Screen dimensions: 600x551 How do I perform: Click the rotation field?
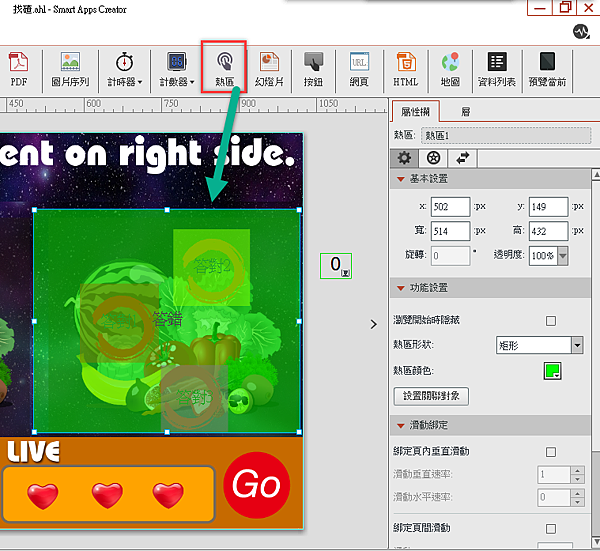click(x=450, y=256)
